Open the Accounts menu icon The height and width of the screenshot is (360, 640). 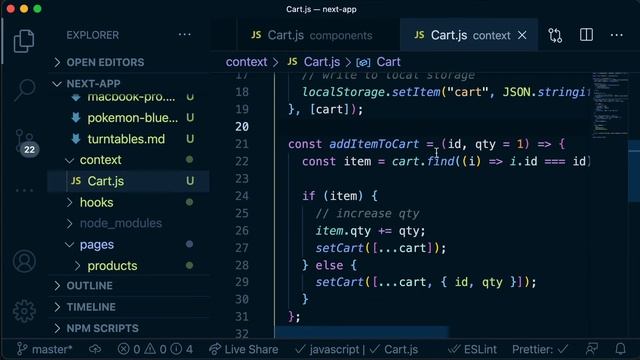coord(24,261)
